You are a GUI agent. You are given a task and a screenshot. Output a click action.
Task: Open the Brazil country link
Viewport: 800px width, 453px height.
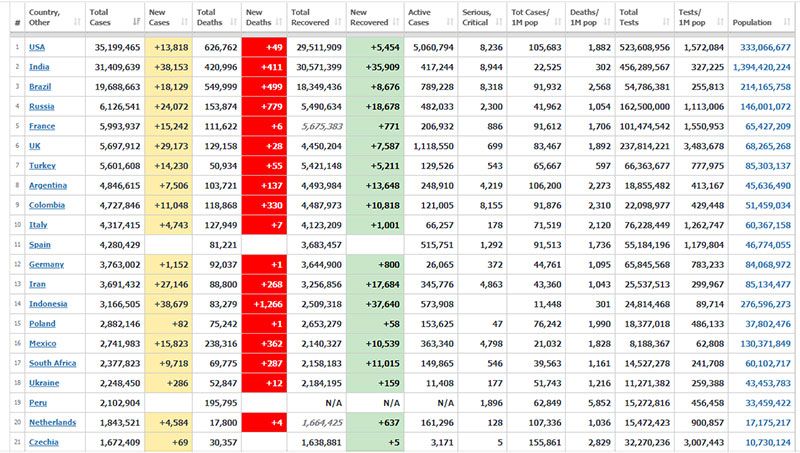[x=40, y=87]
